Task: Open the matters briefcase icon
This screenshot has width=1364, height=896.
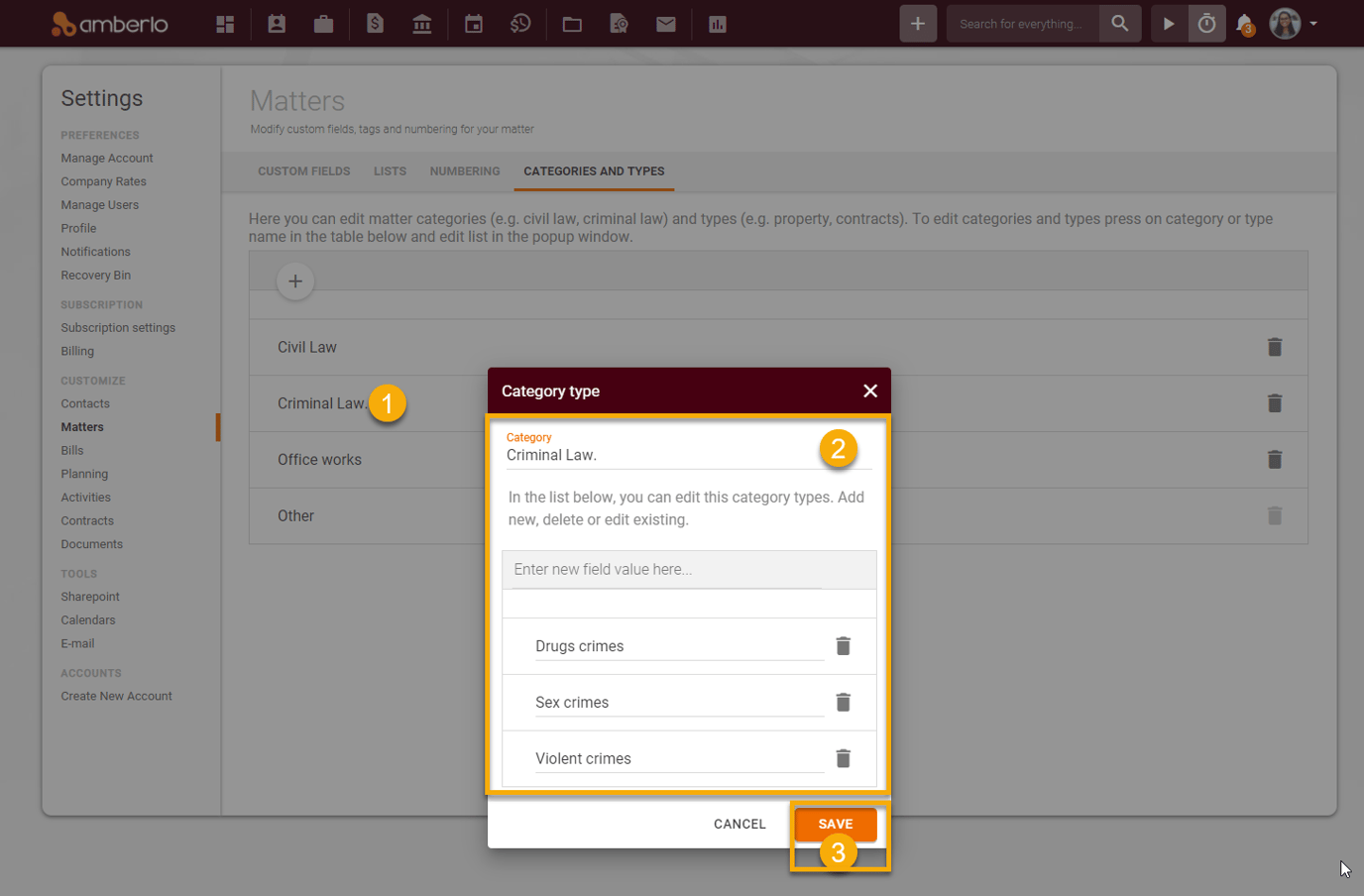Action: pos(323,24)
